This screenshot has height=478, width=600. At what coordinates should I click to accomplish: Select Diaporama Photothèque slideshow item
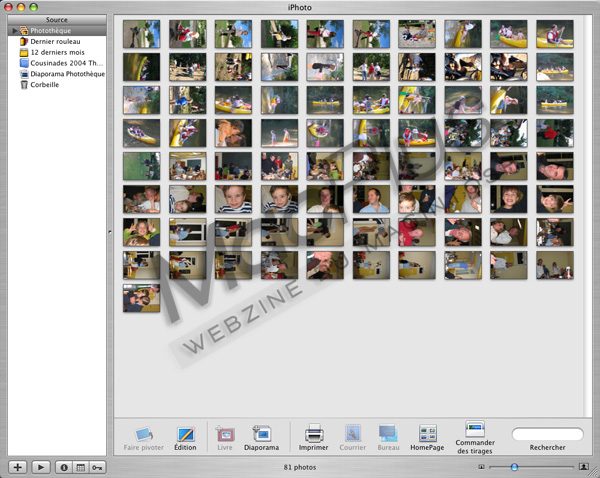tap(57, 74)
